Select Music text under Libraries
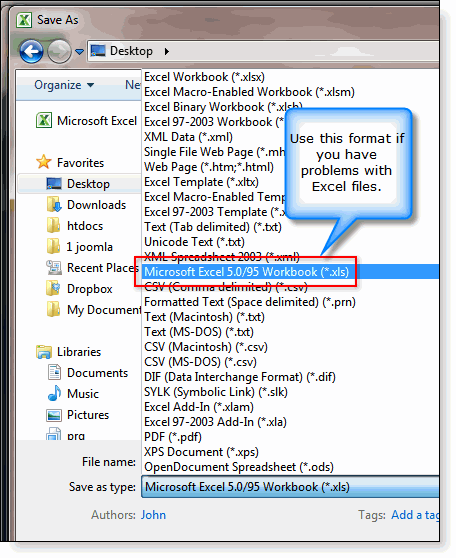The image size is (456, 558). [83, 393]
